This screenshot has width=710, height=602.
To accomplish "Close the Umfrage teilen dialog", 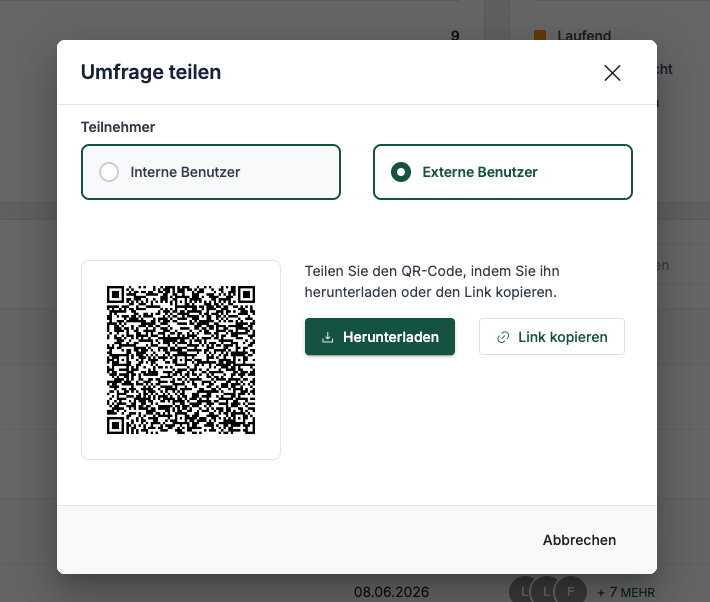I will pos(612,72).
